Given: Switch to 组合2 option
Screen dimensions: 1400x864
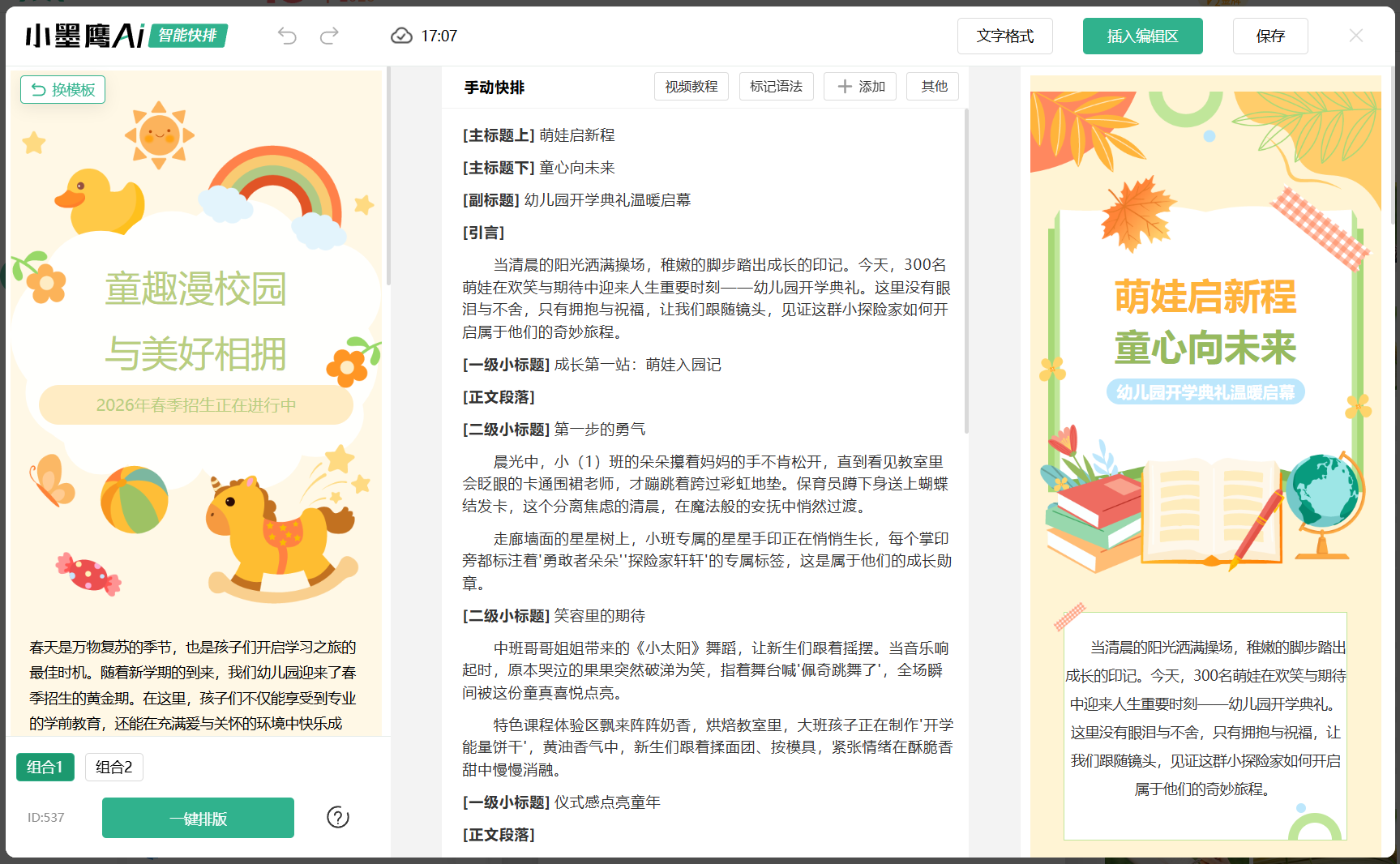Looking at the screenshot, I should (113, 767).
